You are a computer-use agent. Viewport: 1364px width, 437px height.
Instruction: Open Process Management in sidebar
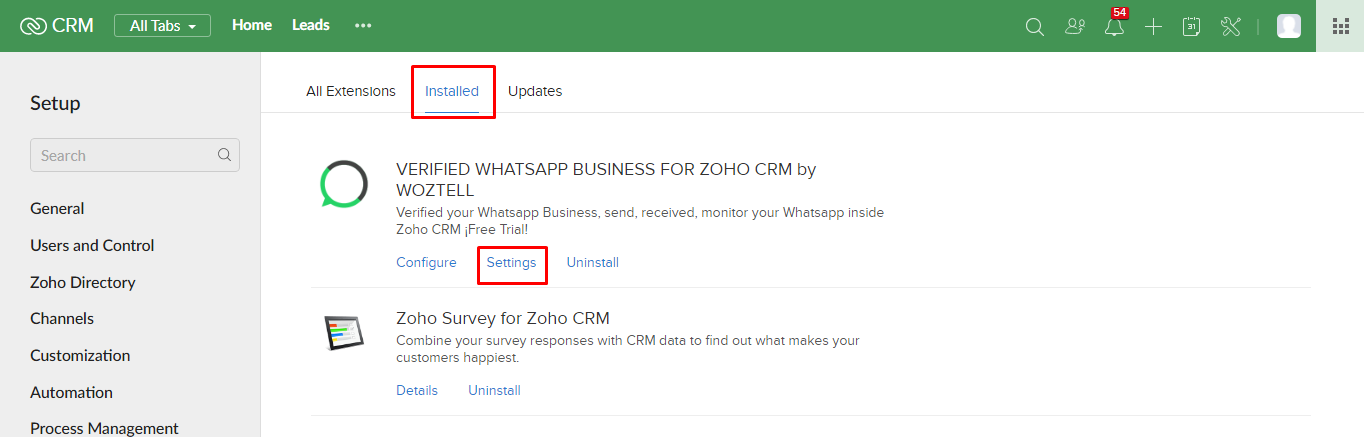point(104,428)
